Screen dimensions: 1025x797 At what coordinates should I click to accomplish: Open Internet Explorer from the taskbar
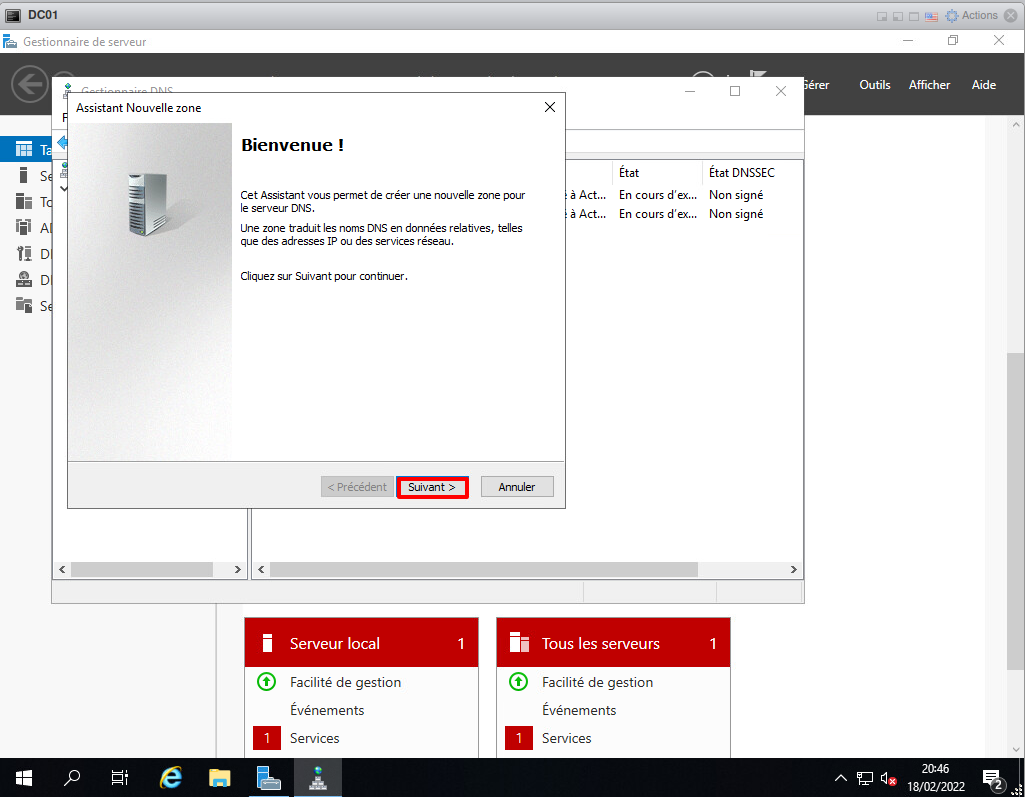click(x=171, y=777)
